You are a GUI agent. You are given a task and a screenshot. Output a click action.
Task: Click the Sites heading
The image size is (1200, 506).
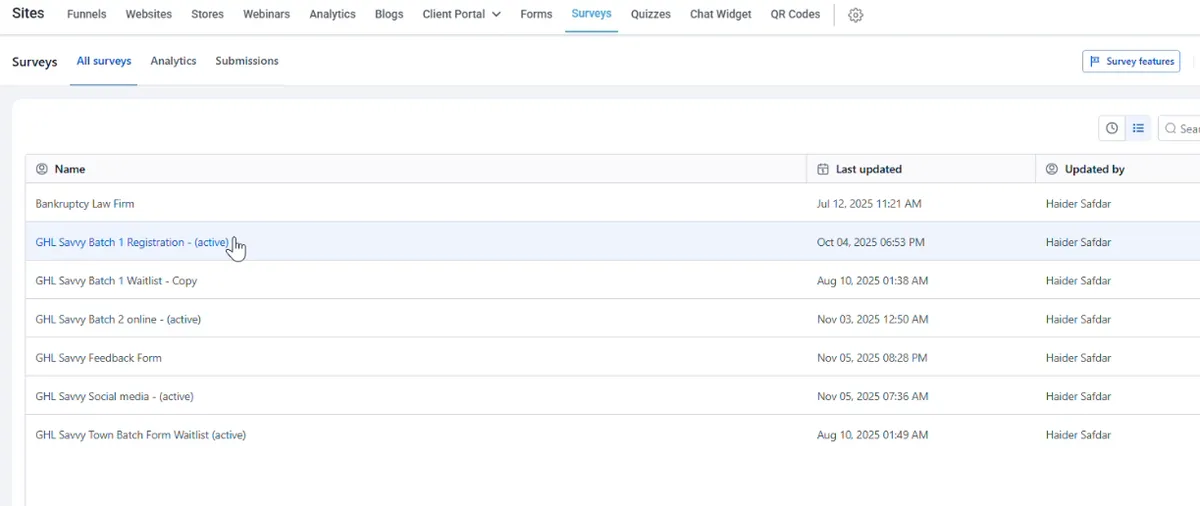coord(28,14)
